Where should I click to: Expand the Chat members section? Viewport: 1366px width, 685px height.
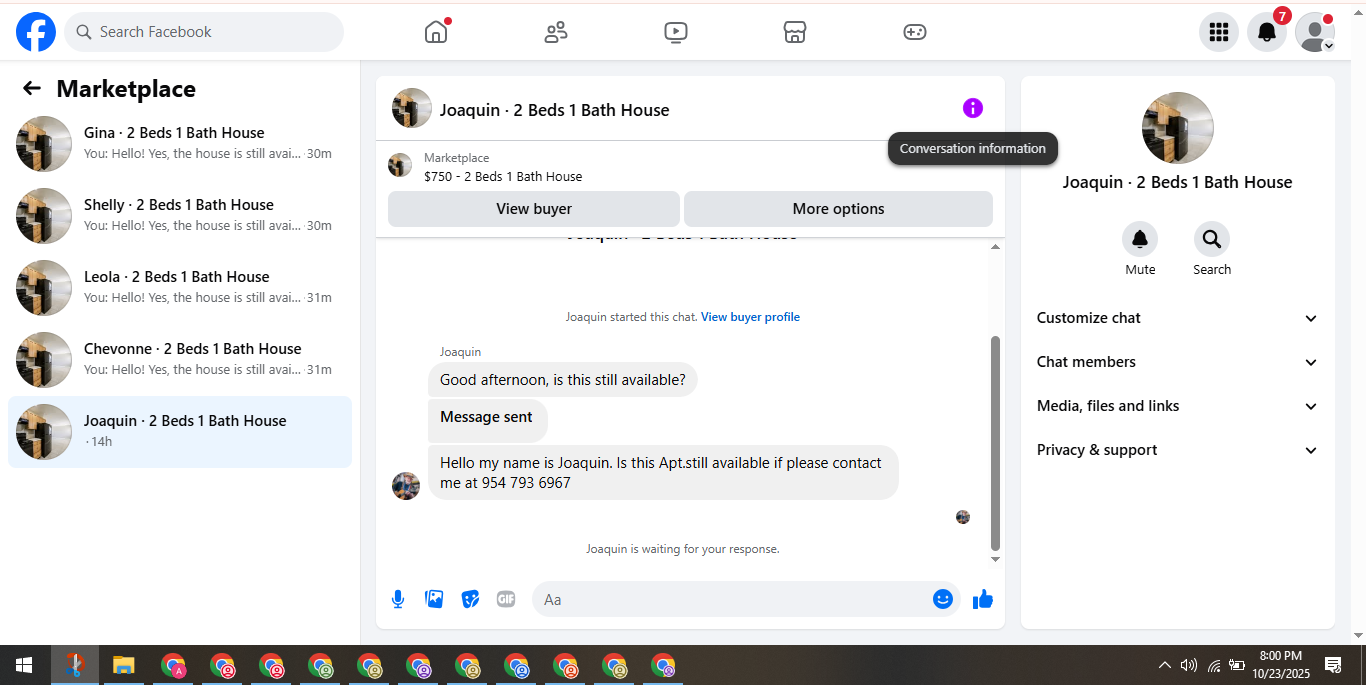coord(1178,362)
